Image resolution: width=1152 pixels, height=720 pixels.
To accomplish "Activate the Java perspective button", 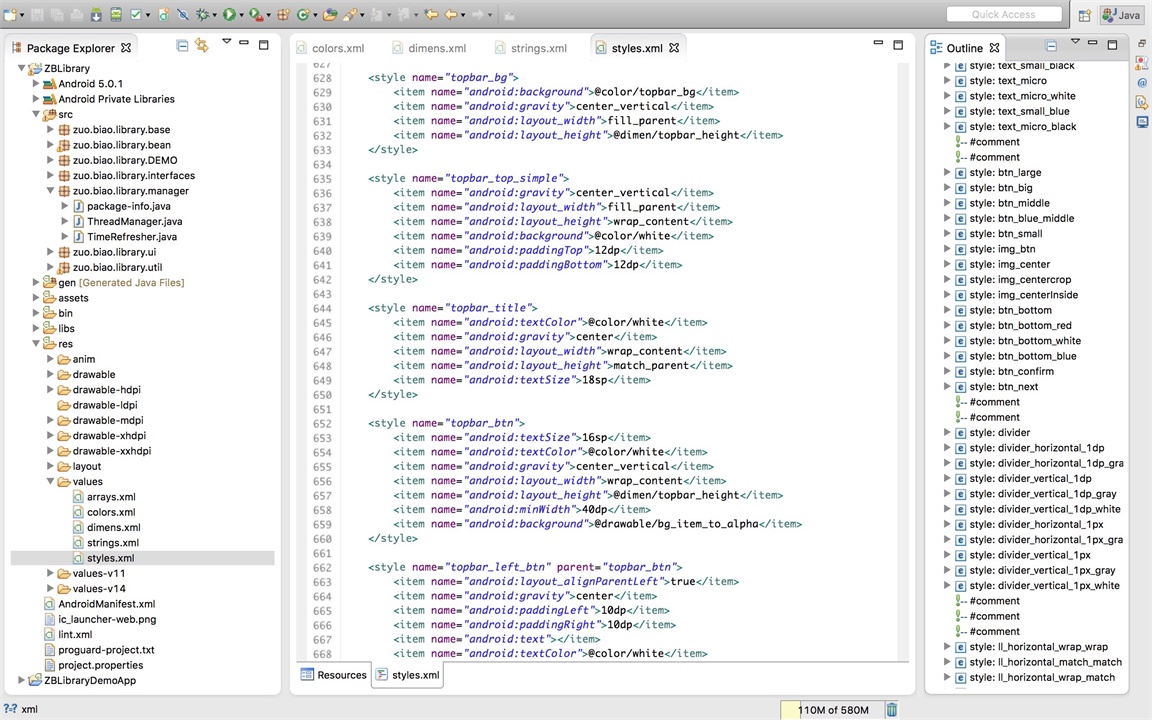I will coord(1121,15).
